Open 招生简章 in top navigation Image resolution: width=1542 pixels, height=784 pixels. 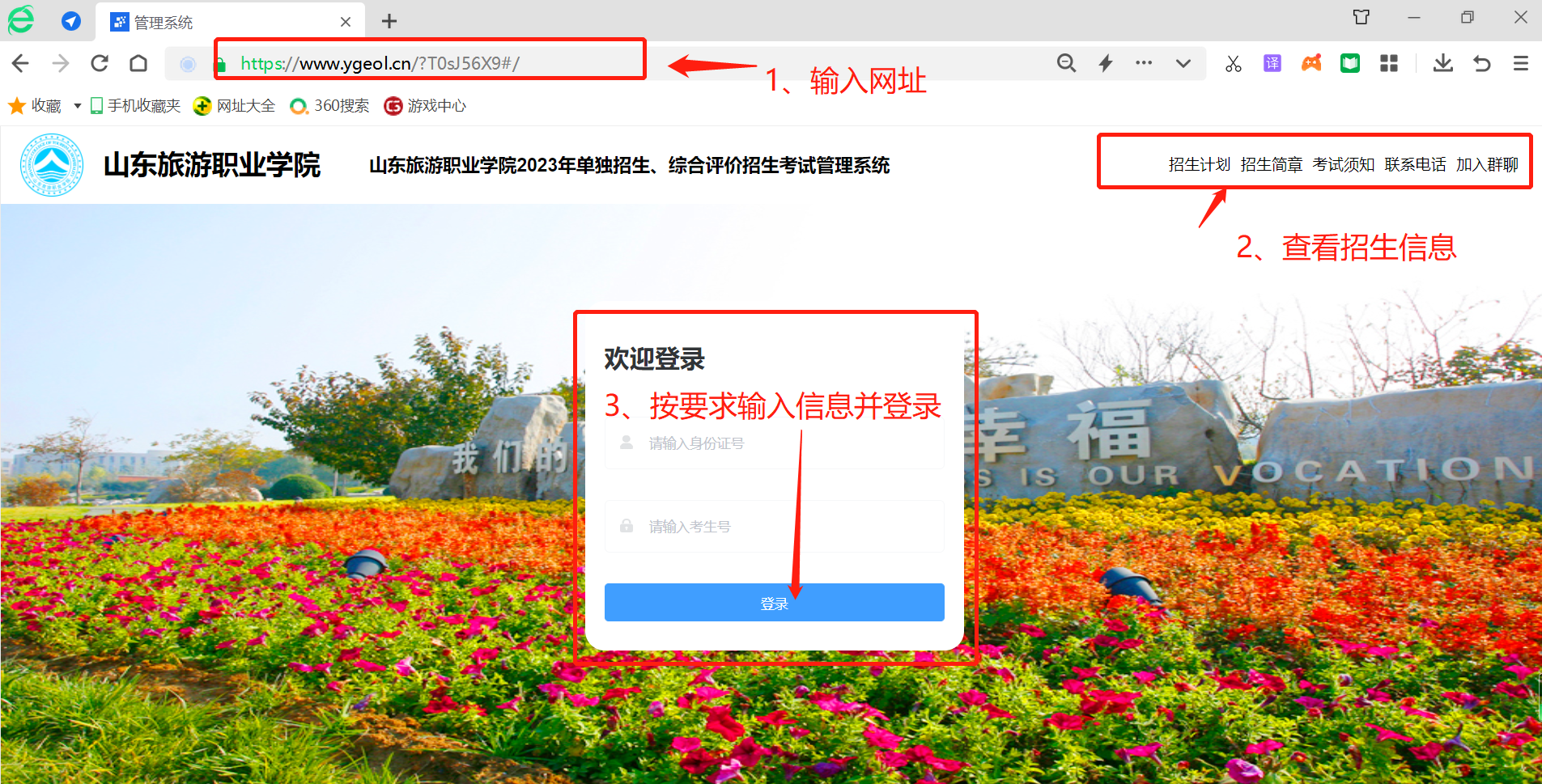click(1272, 165)
